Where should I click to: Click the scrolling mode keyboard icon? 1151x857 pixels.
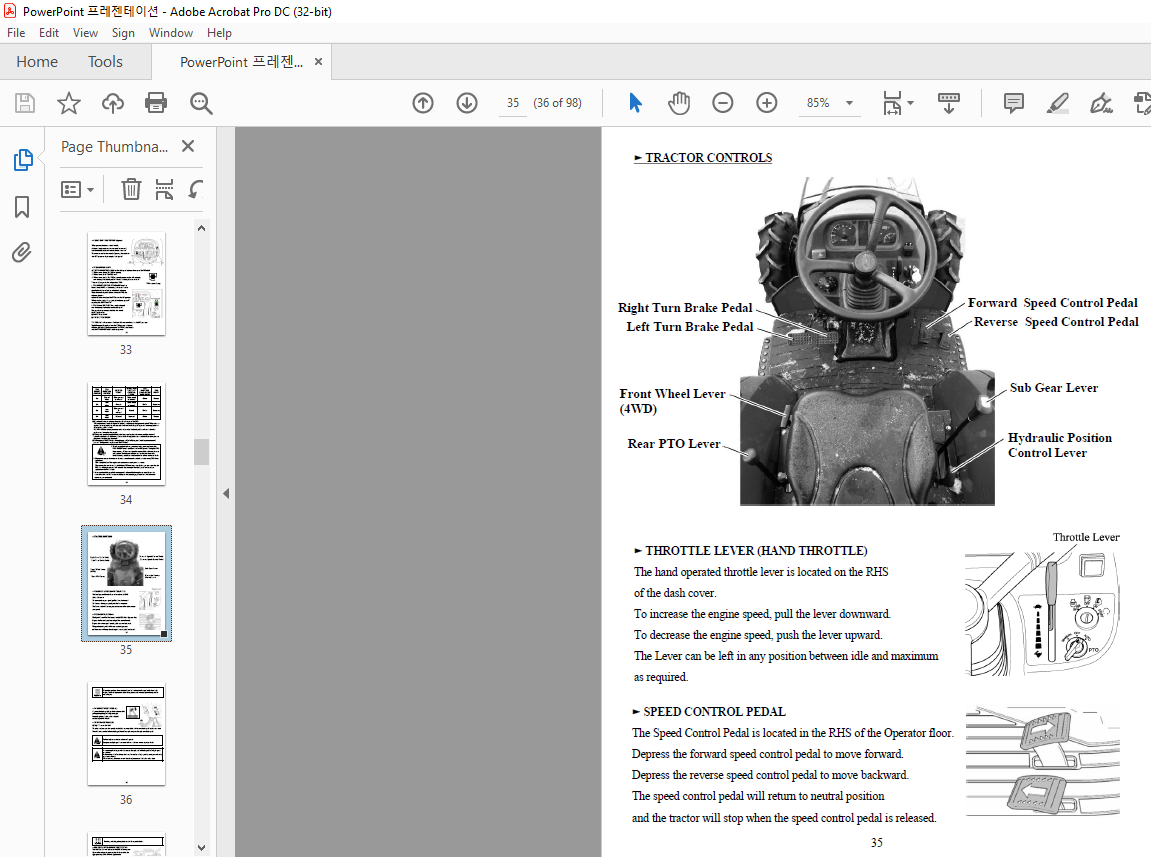(948, 103)
